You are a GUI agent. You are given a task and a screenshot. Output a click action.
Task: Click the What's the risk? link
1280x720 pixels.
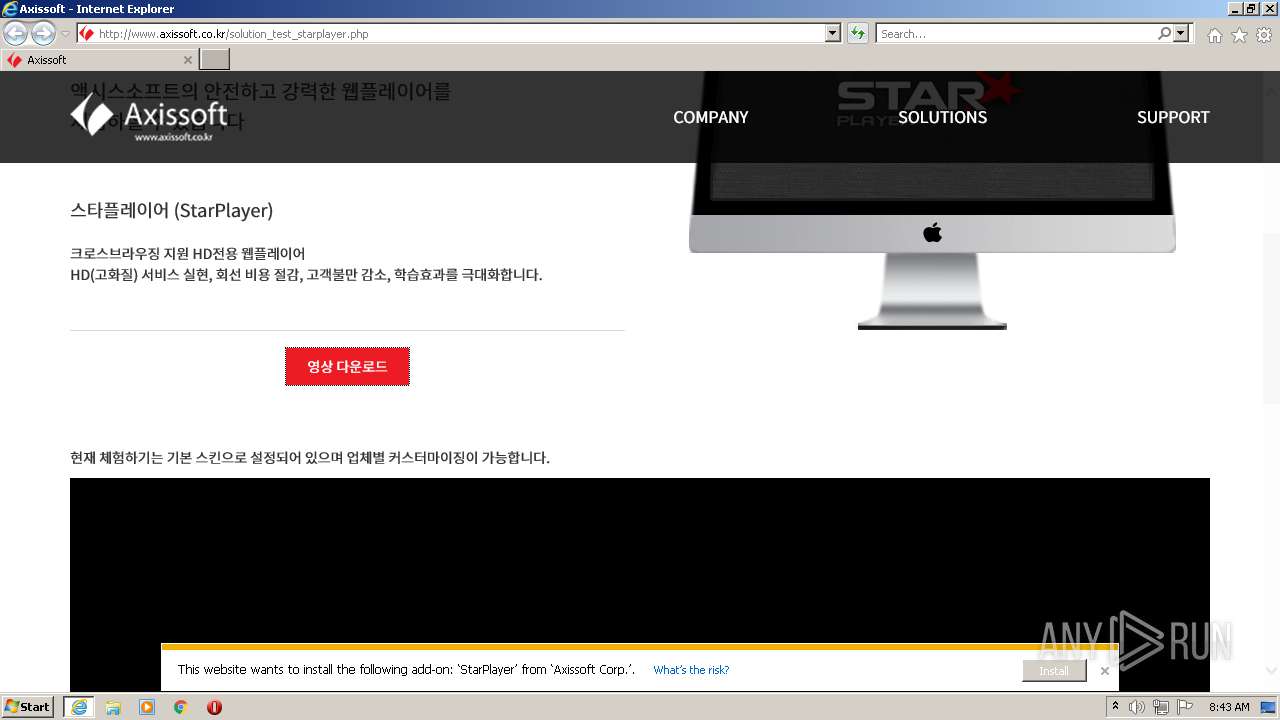[x=691, y=670]
